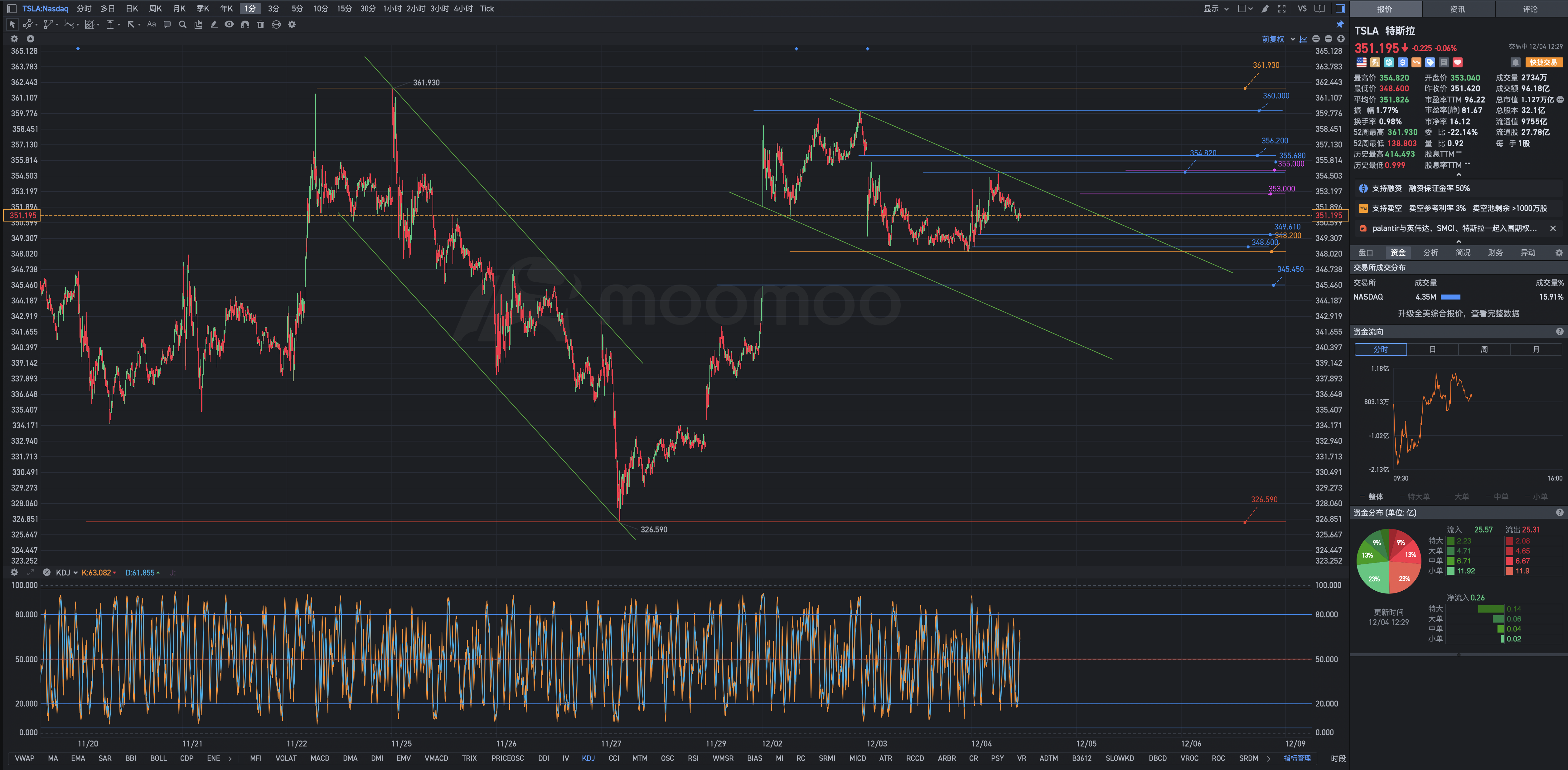Click the XY axis scale icon
This screenshot has height=770, width=1568.
[x=1303, y=39]
